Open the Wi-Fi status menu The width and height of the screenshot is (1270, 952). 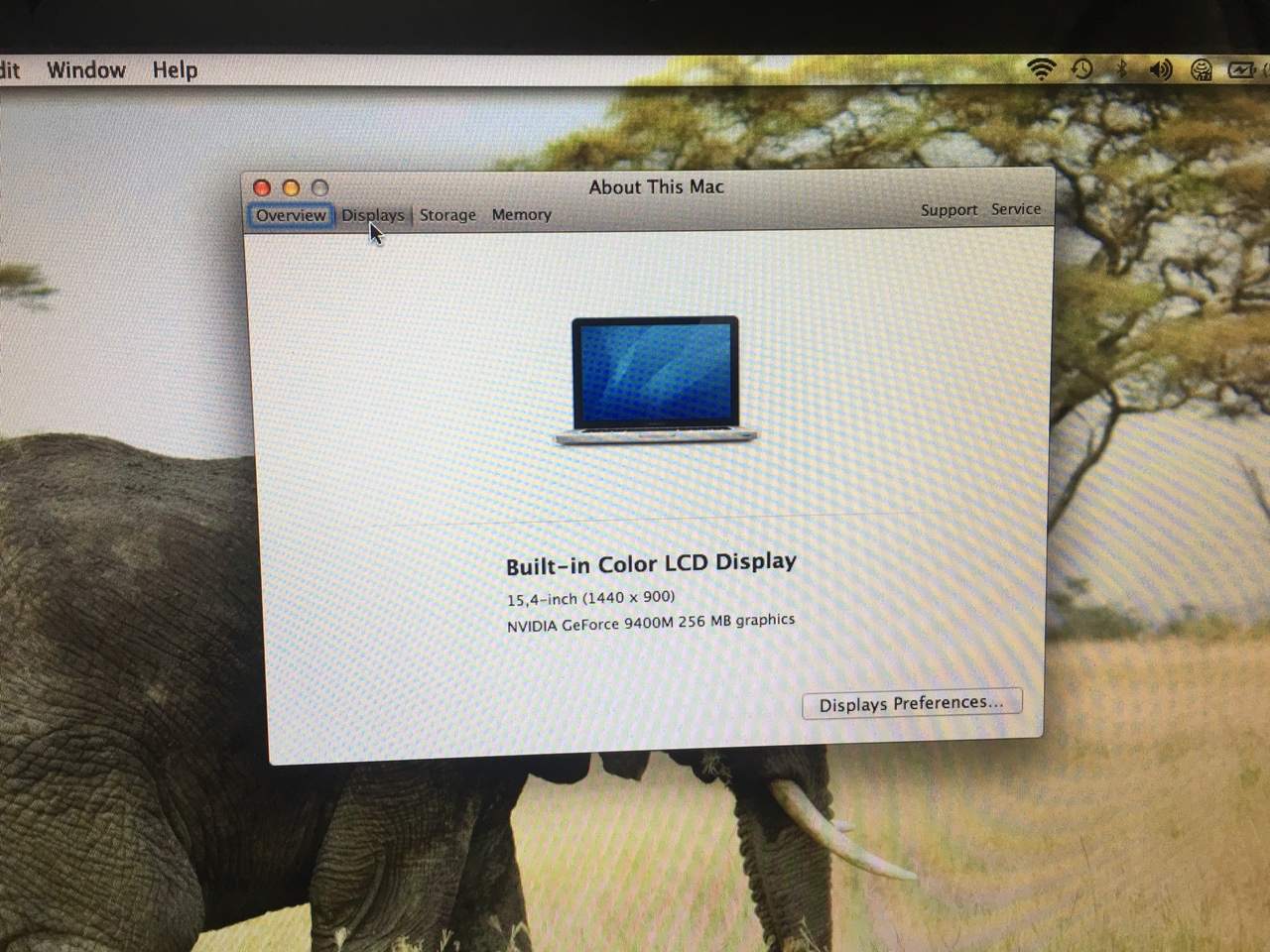(x=1041, y=68)
